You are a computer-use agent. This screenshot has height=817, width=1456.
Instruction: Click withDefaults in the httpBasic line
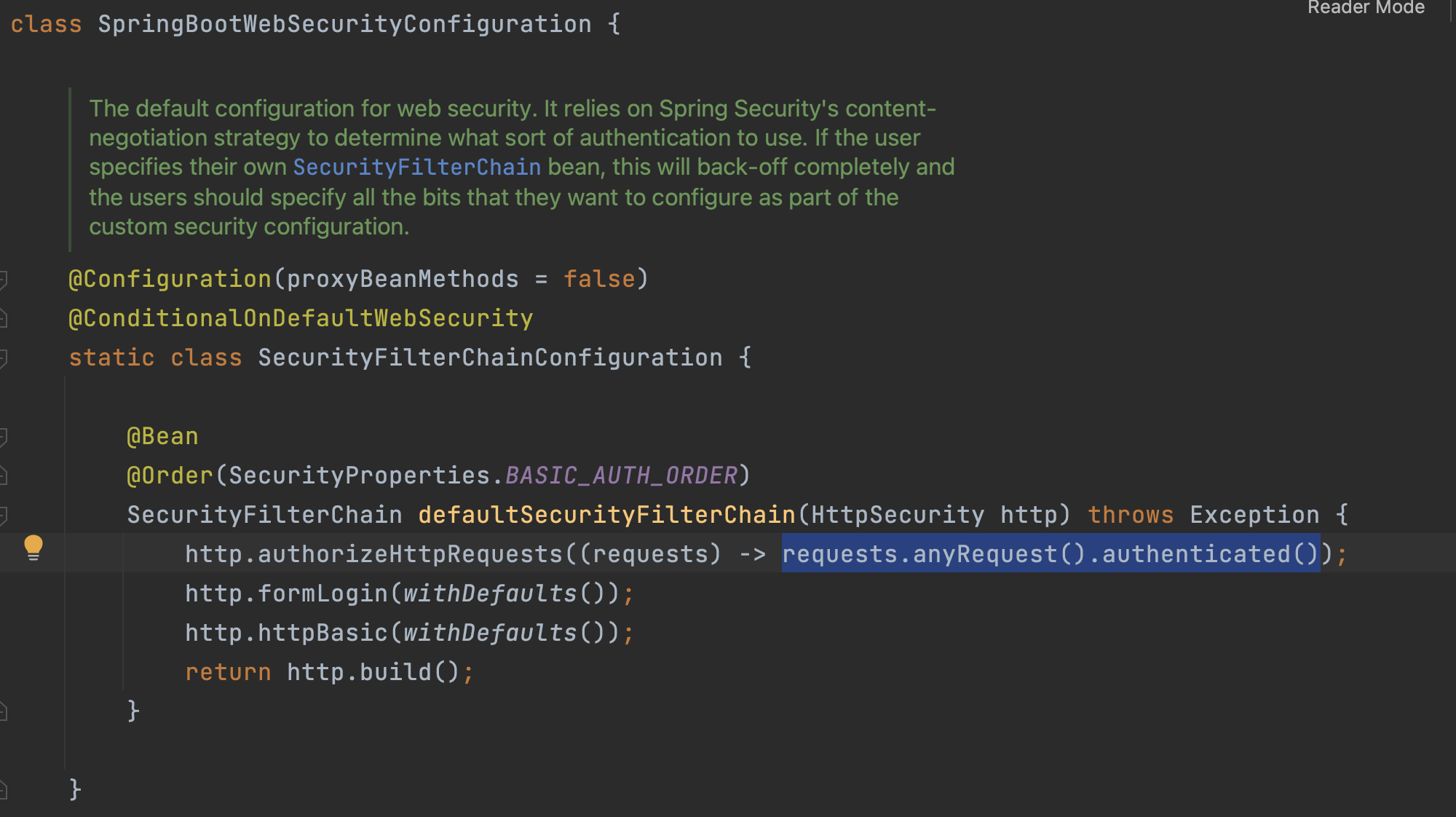[490, 633]
